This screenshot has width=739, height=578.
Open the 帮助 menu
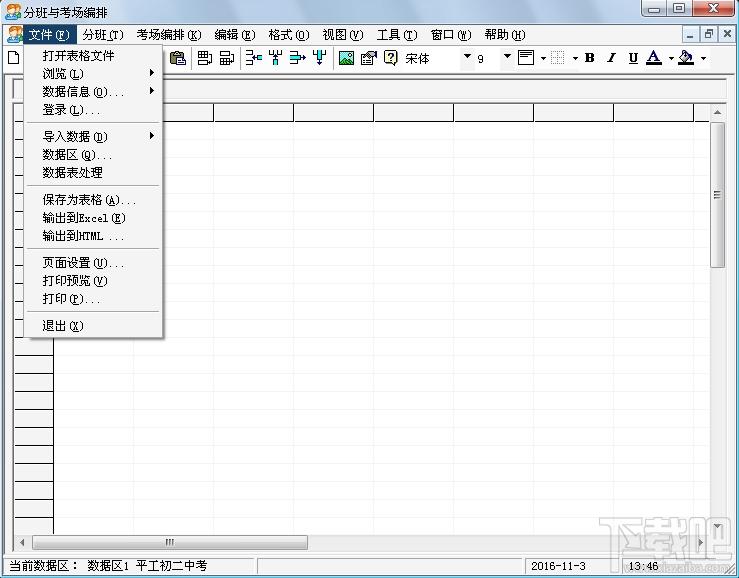505,34
